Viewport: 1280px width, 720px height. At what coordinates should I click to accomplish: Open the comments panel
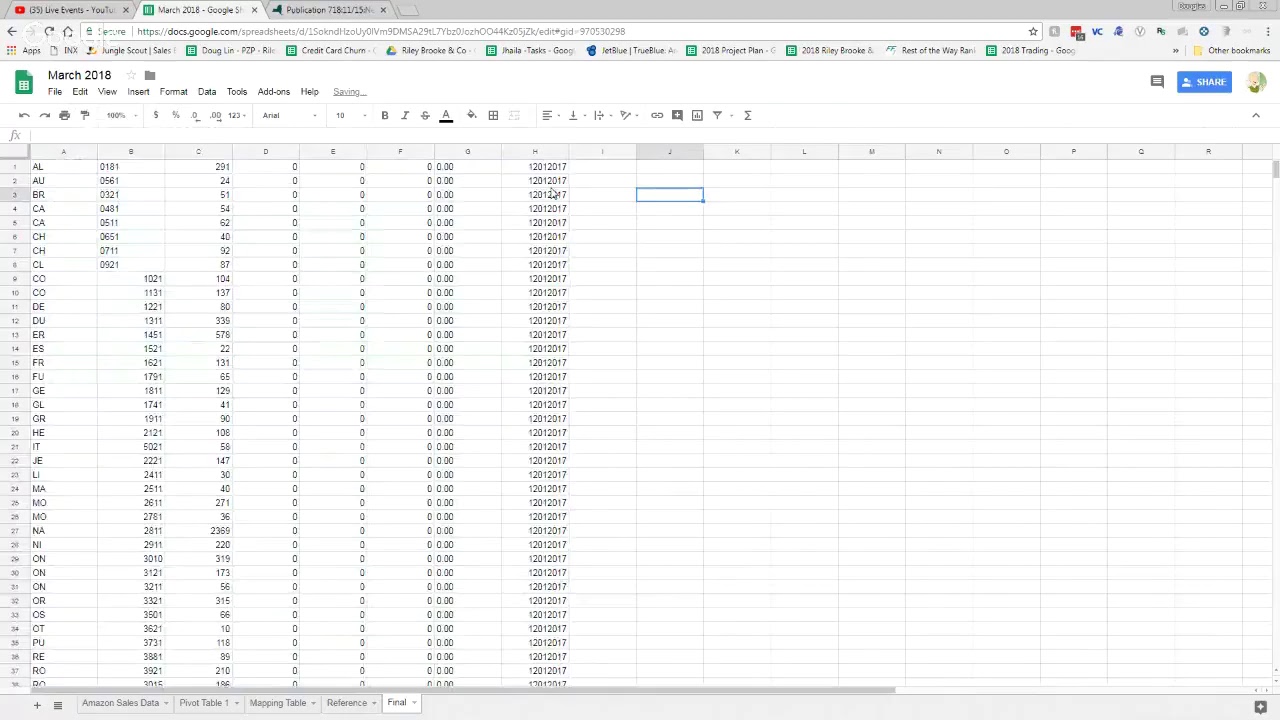[1157, 82]
